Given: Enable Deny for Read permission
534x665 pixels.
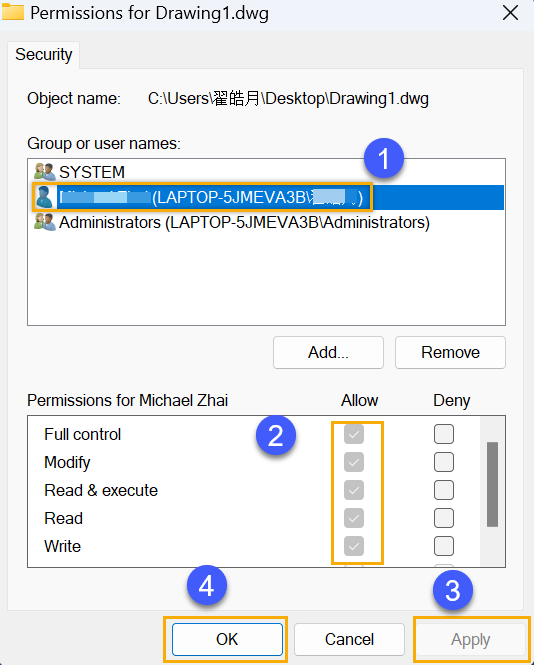Looking at the screenshot, I should pyautogui.click(x=444, y=518).
